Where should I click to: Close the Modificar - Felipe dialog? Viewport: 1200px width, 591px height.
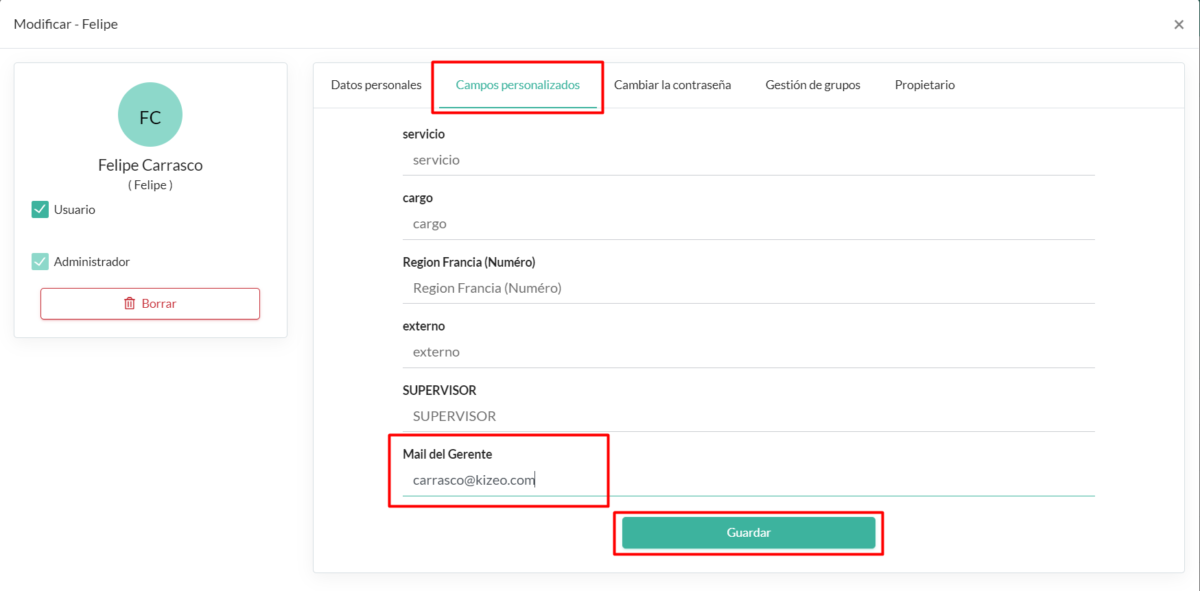pyautogui.click(x=1178, y=24)
